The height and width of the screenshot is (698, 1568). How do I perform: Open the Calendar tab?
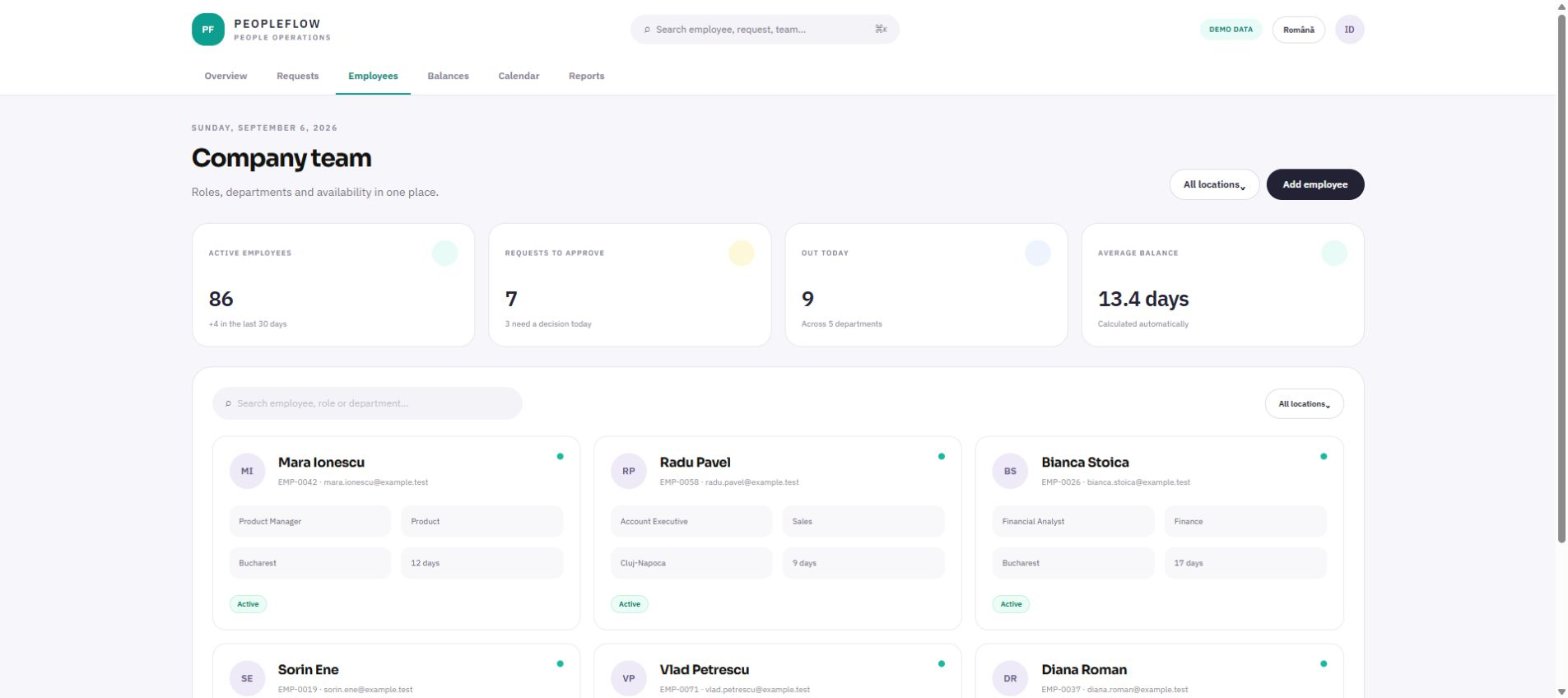519,76
